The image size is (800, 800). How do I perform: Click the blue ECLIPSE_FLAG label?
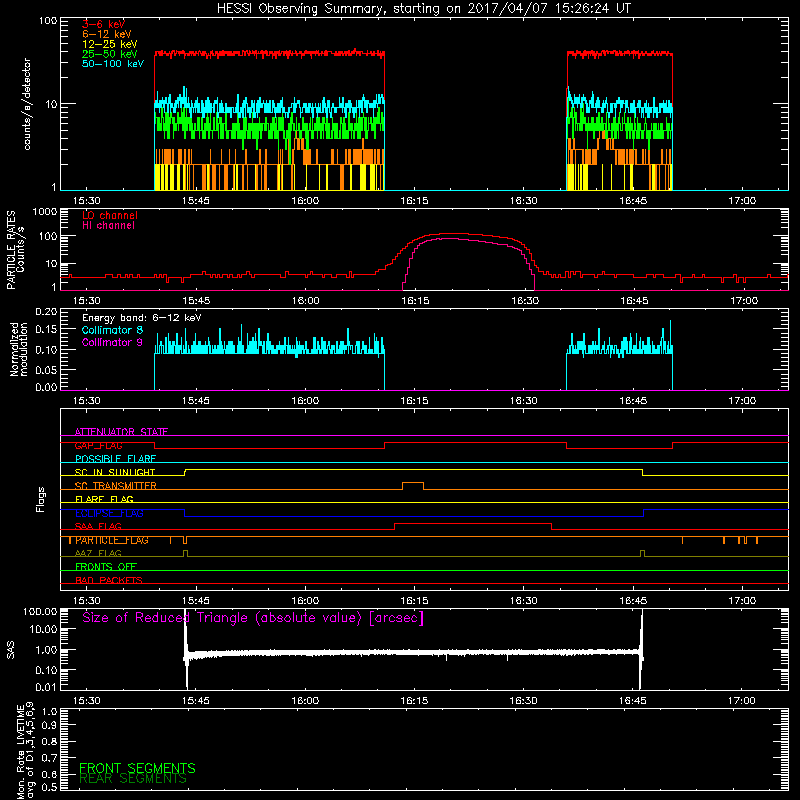[x=109, y=513]
